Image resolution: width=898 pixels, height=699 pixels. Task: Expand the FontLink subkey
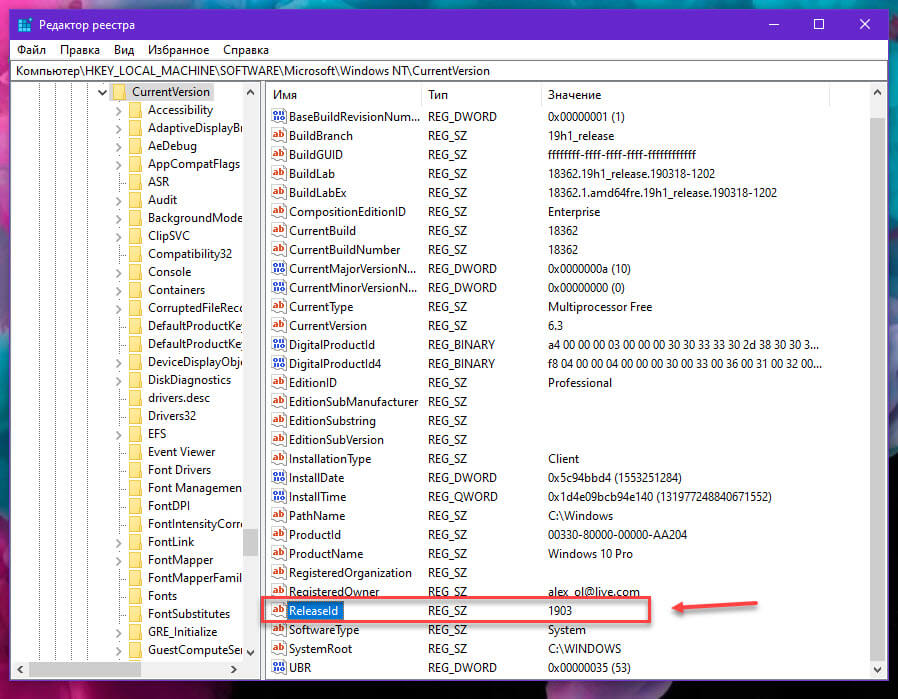point(118,543)
